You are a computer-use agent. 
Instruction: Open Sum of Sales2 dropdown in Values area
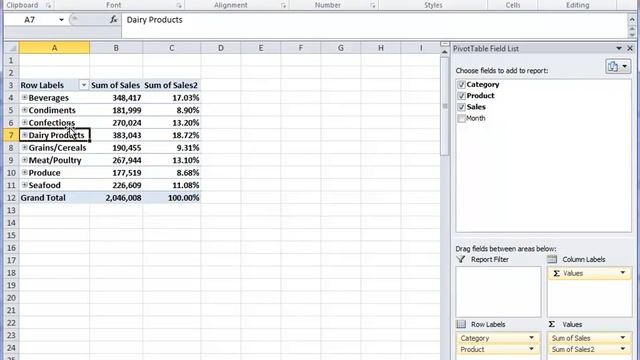623,349
